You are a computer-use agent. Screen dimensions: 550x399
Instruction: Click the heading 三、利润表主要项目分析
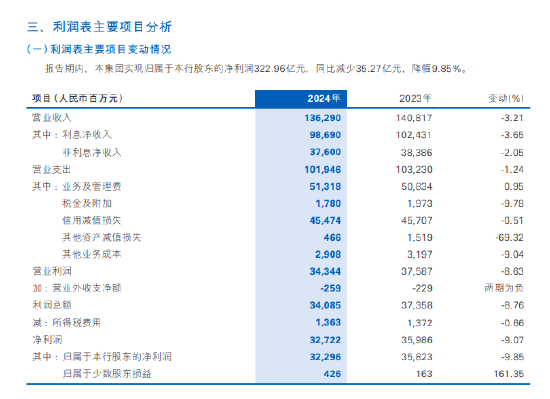(x=99, y=27)
